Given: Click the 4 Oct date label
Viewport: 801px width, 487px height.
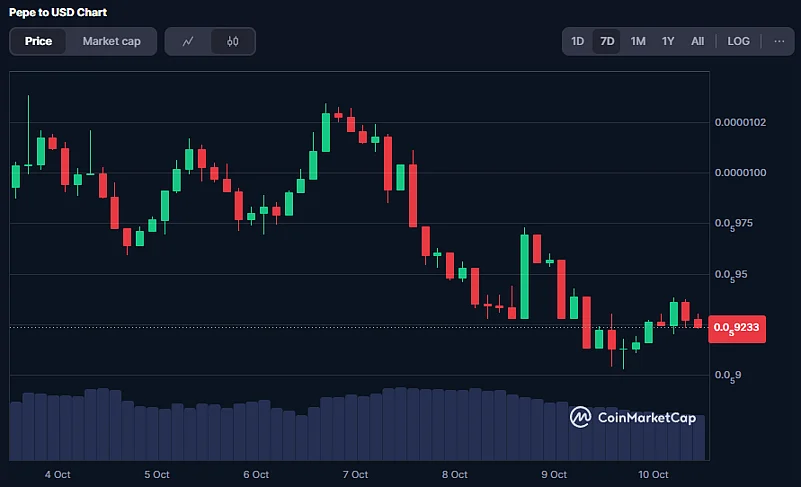Looking at the screenshot, I should click(x=56, y=474).
